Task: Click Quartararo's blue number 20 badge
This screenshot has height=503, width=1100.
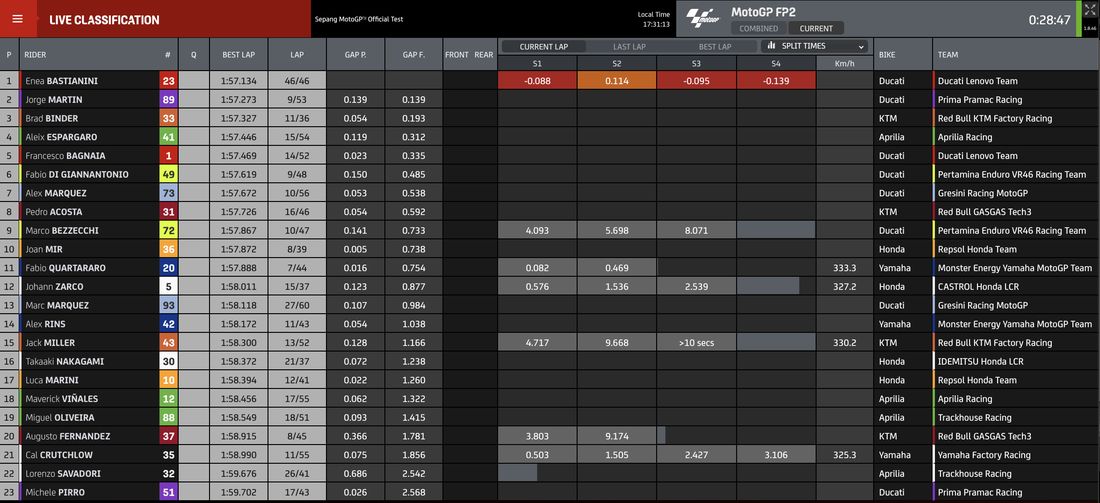Action: 168,268
